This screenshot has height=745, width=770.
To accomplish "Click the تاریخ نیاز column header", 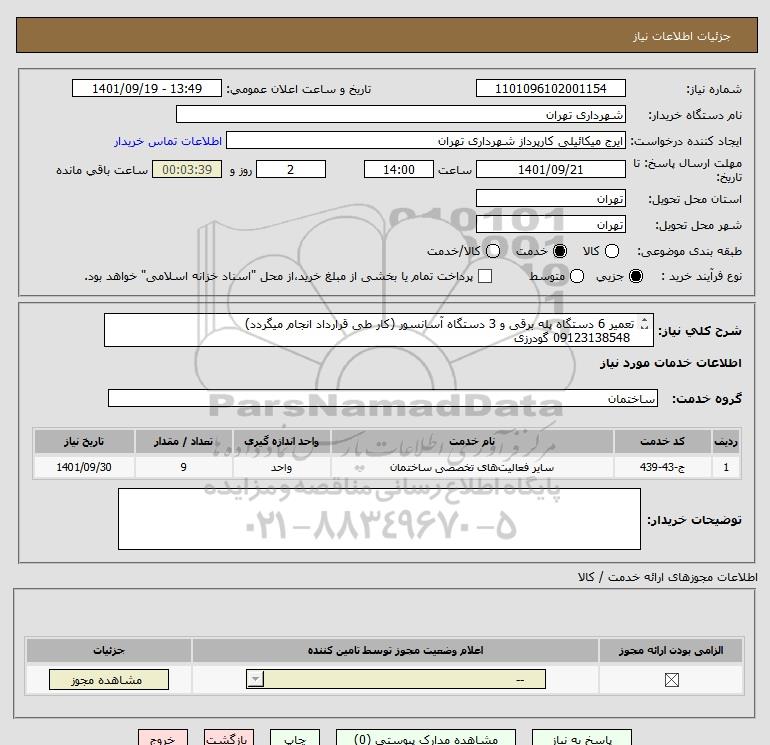I will point(84,441).
